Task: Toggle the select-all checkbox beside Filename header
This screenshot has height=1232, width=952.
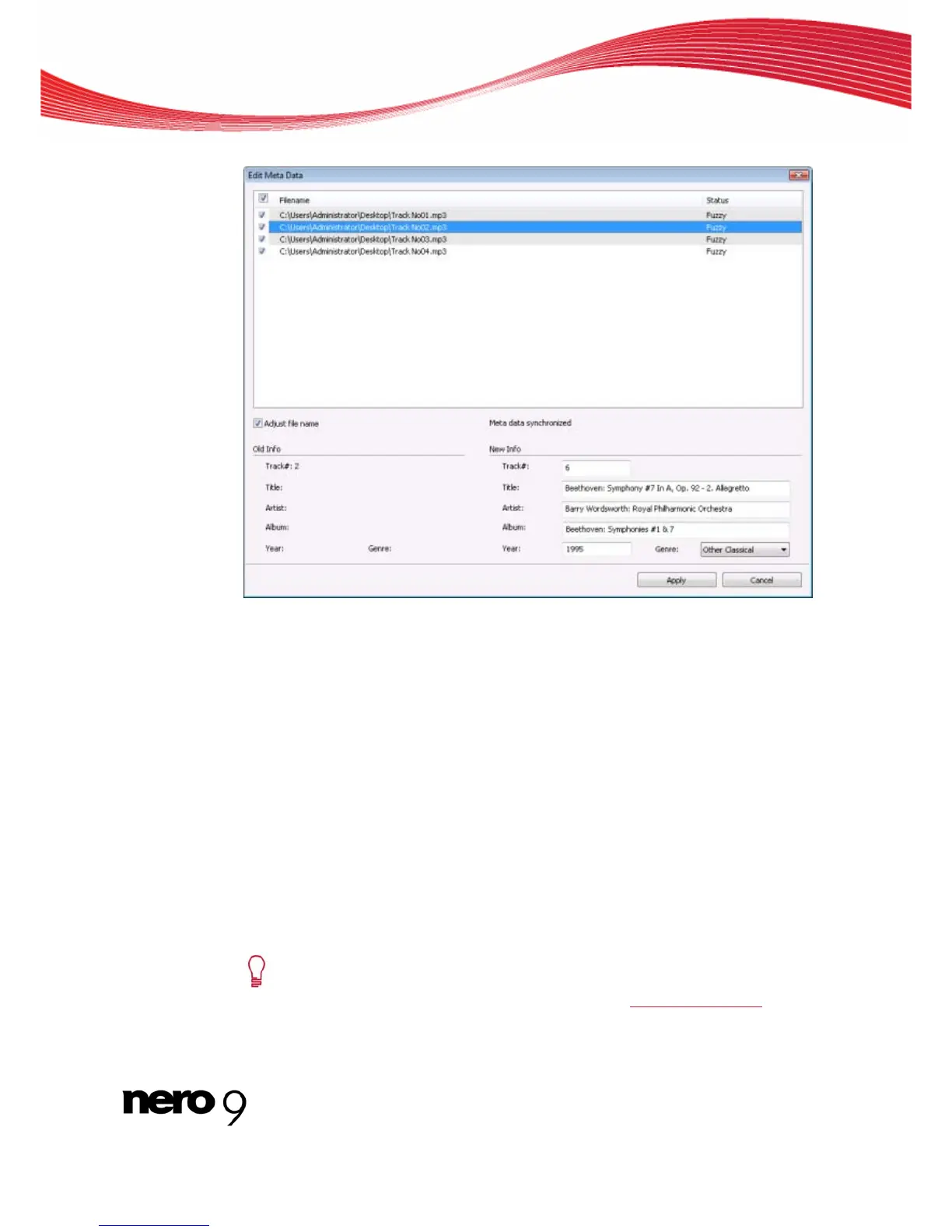Action: pos(264,198)
